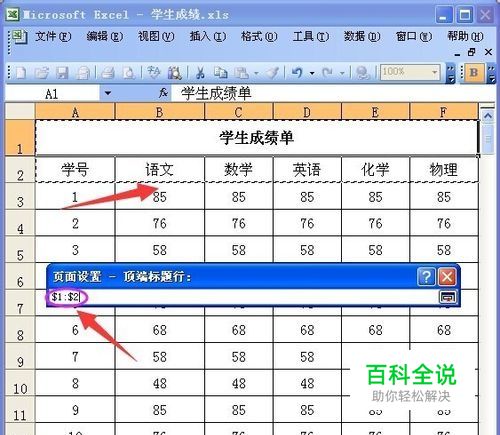Viewport: 500px width, 435px height.
Task: Click the Print Preview icon
Action: tap(128, 73)
